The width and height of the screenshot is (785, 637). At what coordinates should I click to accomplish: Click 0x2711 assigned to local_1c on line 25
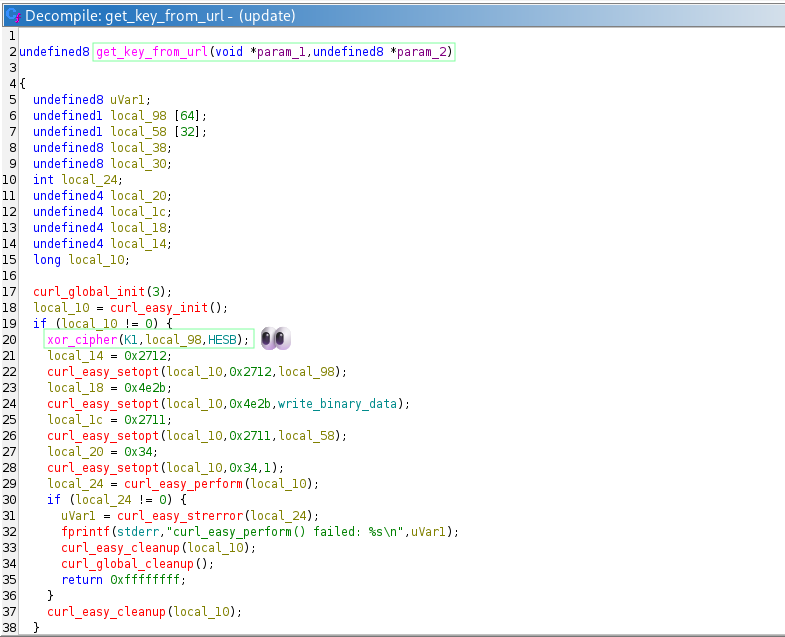145,420
